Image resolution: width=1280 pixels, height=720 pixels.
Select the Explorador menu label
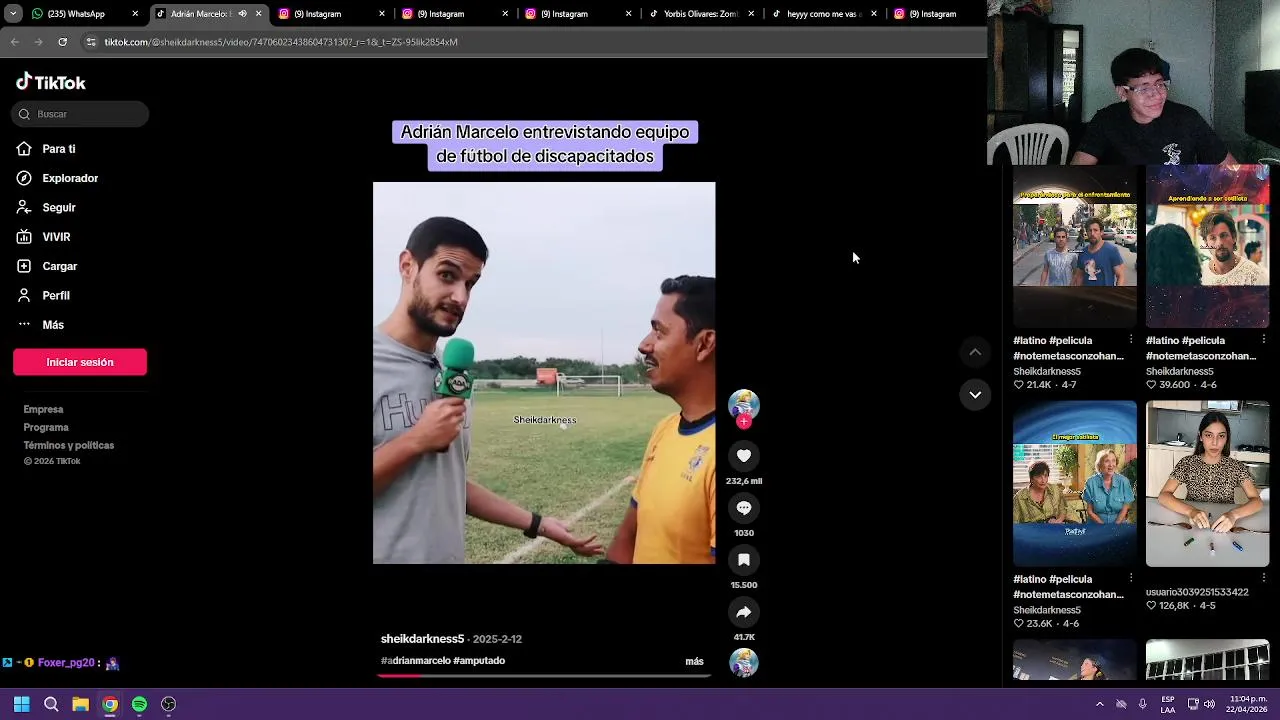pyautogui.click(x=70, y=178)
